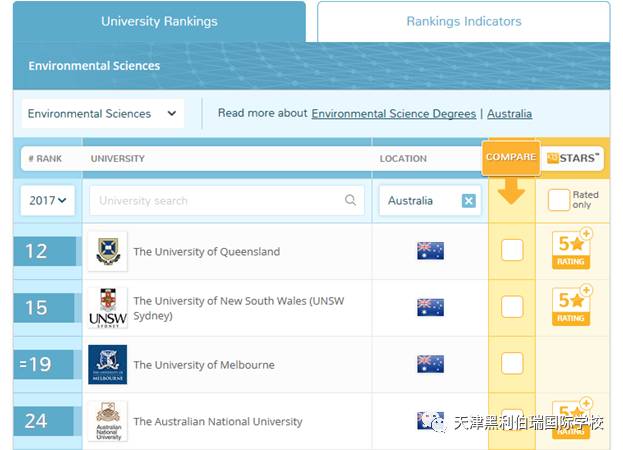Screen dimensions: 623x450
Task: Open The Australian National University link
Action: tap(218, 421)
